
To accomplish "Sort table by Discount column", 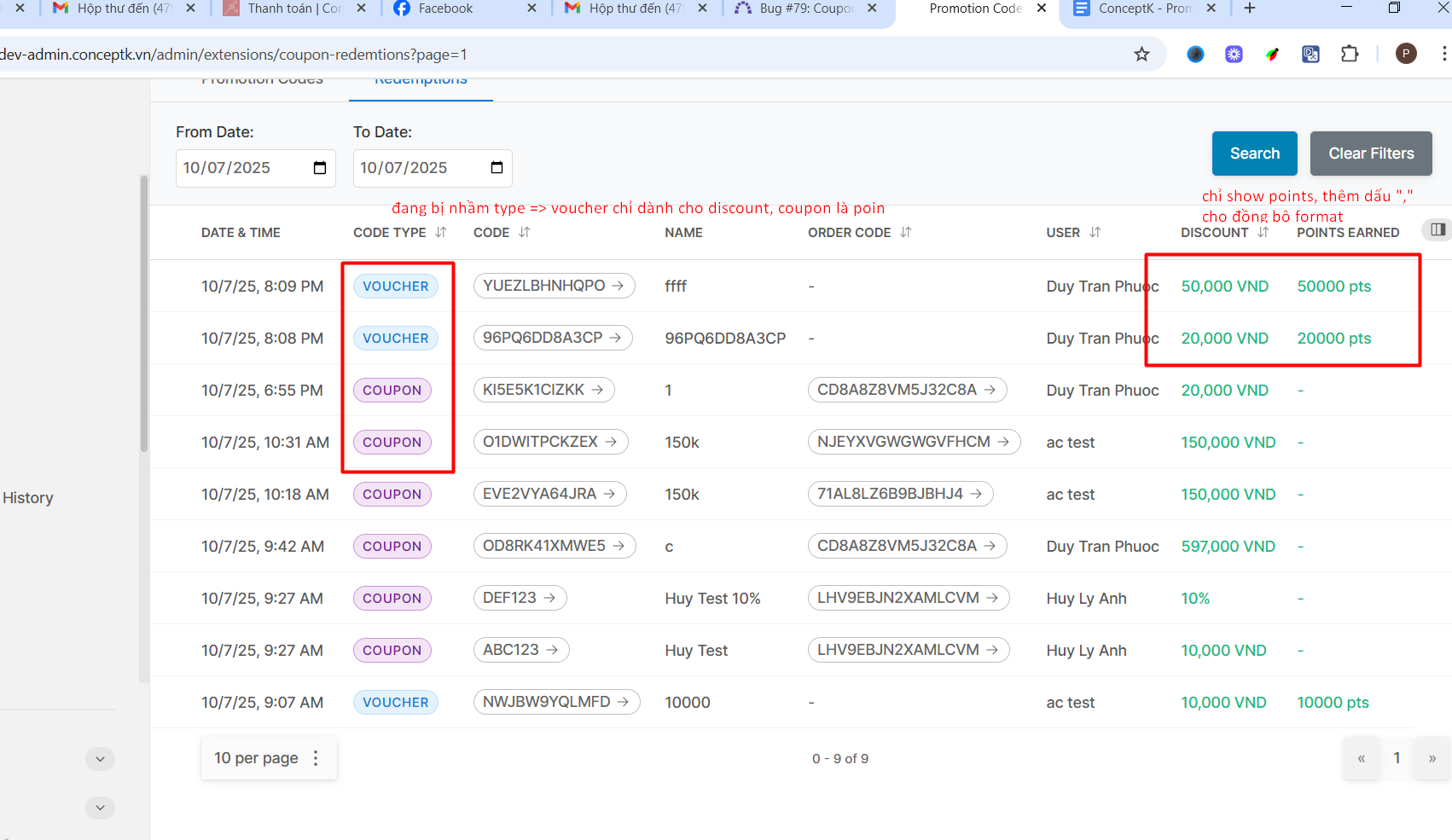I will [1263, 233].
